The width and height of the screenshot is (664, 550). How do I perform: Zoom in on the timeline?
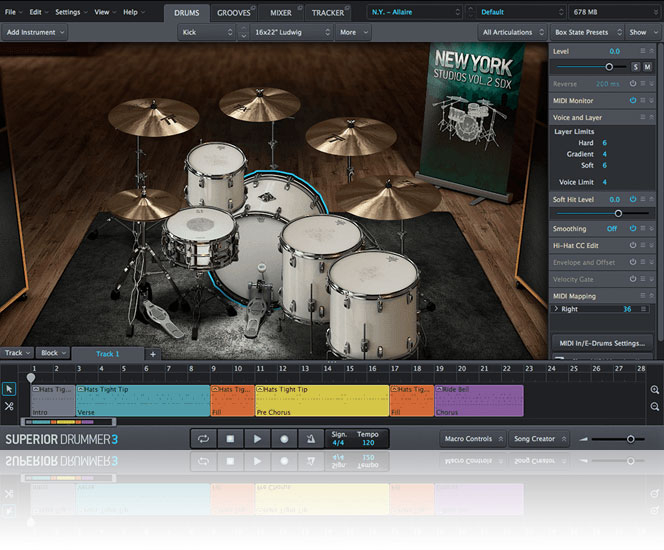click(655, 390)
